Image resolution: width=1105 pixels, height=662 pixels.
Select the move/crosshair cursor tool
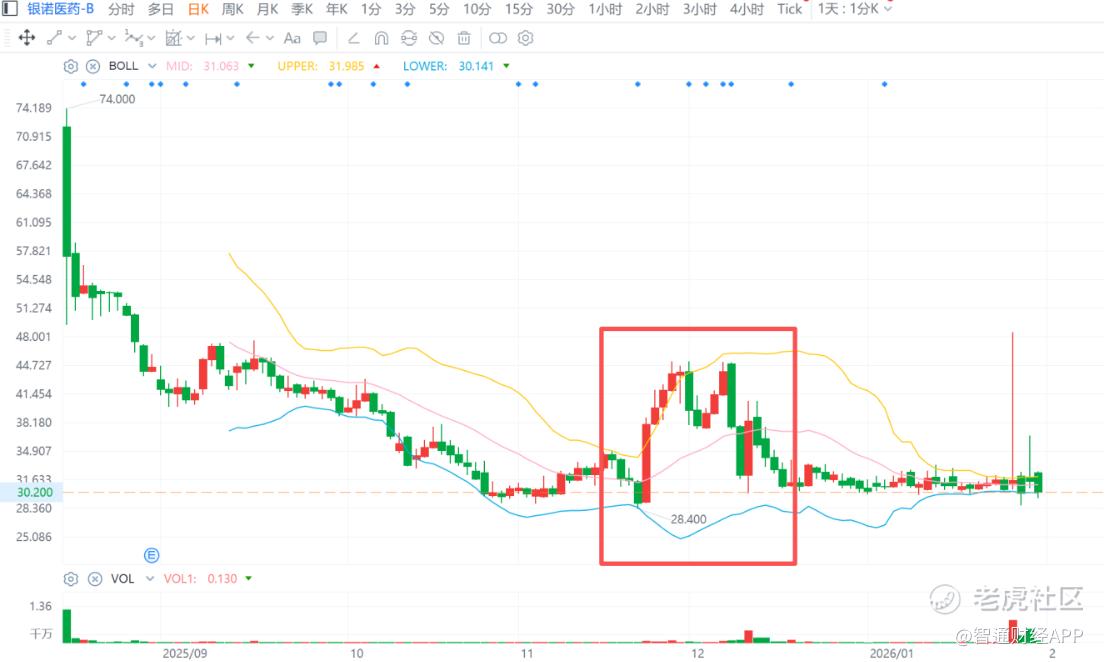click(x=27, y=38)
